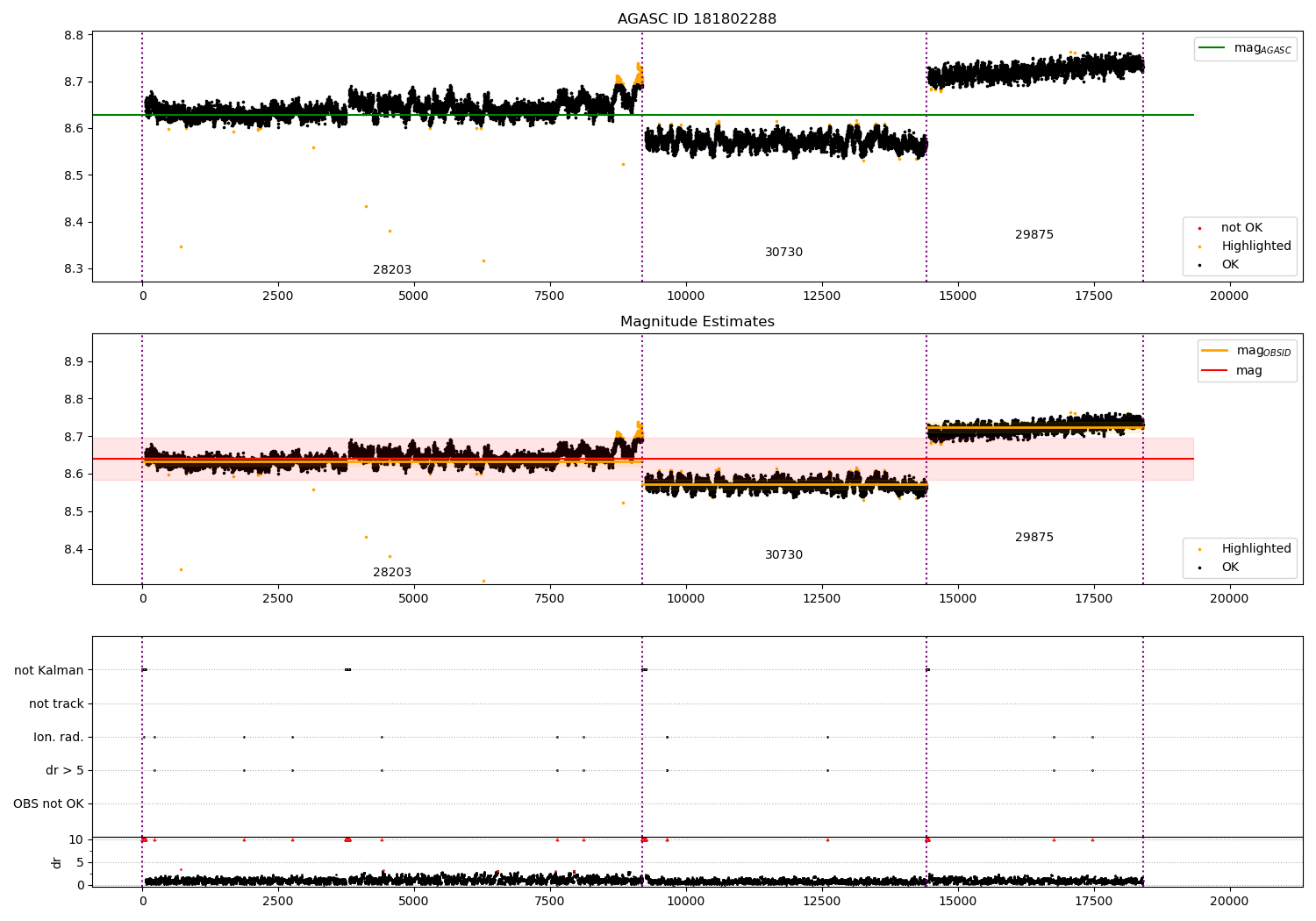Click the 'mag' label in middle plot legend
The image size is (1316, 921).
coord(1249,371)
